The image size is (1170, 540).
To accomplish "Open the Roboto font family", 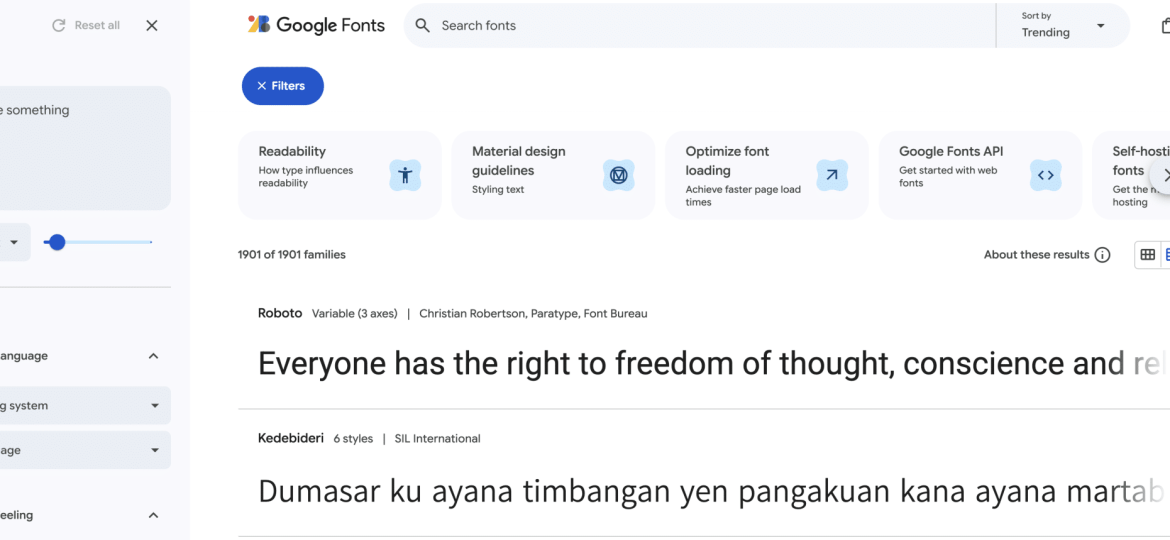I will pyautogui.click(x=280, y=313).
